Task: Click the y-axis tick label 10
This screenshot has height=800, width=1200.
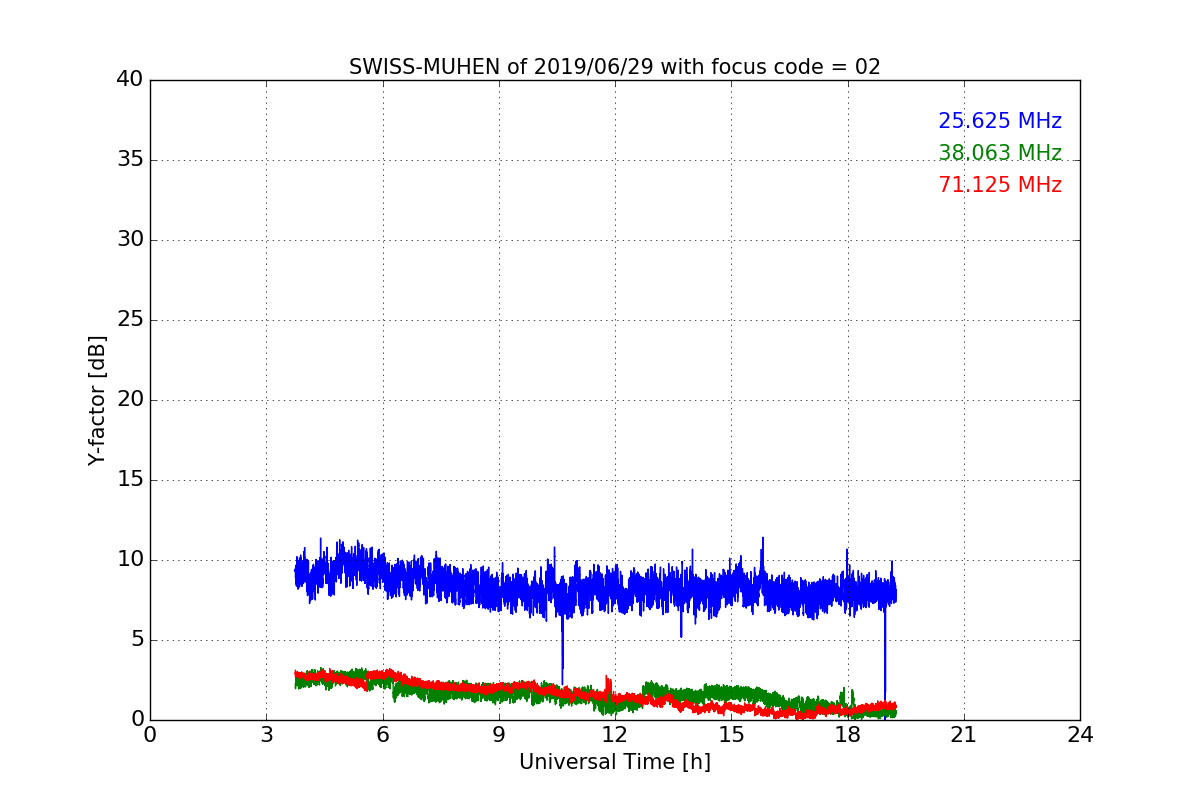Action: 130,560
